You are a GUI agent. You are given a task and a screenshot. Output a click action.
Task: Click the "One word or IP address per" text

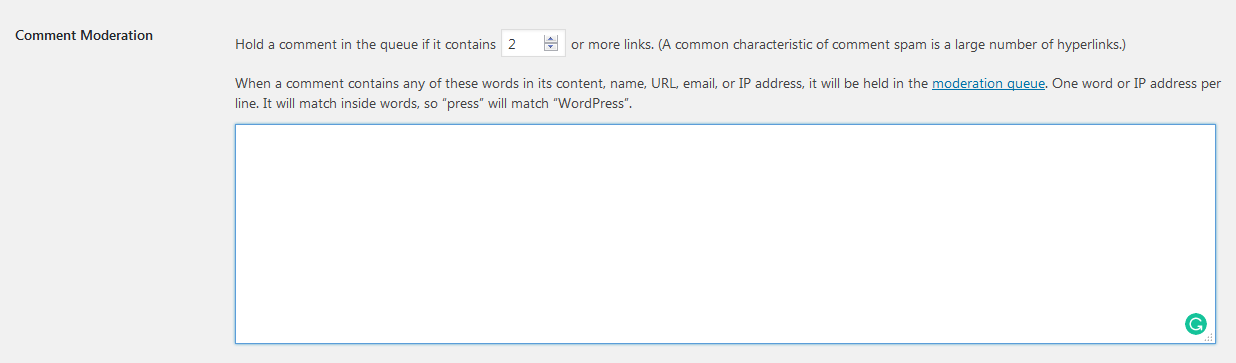[1137, 84]
